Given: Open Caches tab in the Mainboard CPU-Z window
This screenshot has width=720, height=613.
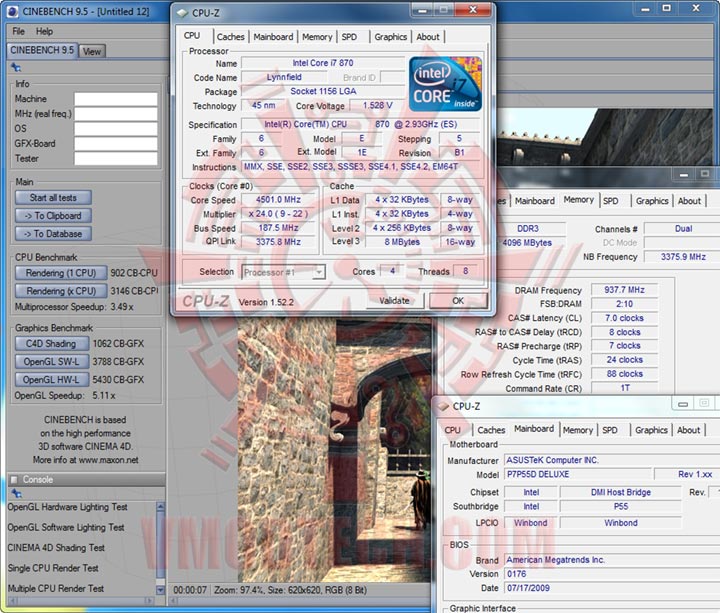Looking at the screenshot, I should click(x=491, y=430).
